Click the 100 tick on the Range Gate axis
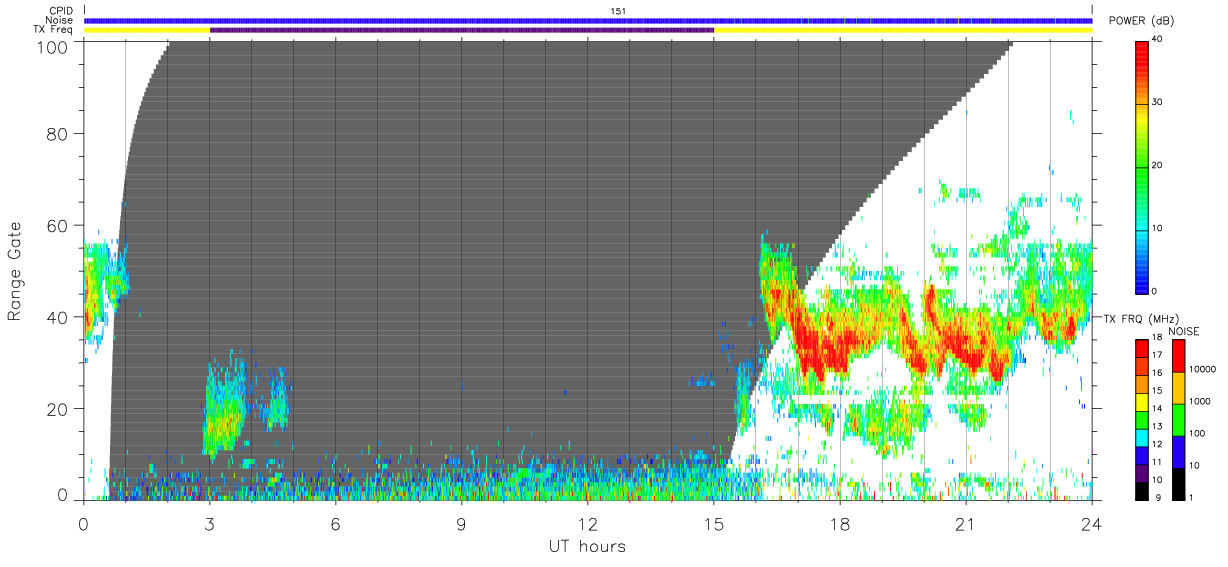1228x567 pixels. 55,46
